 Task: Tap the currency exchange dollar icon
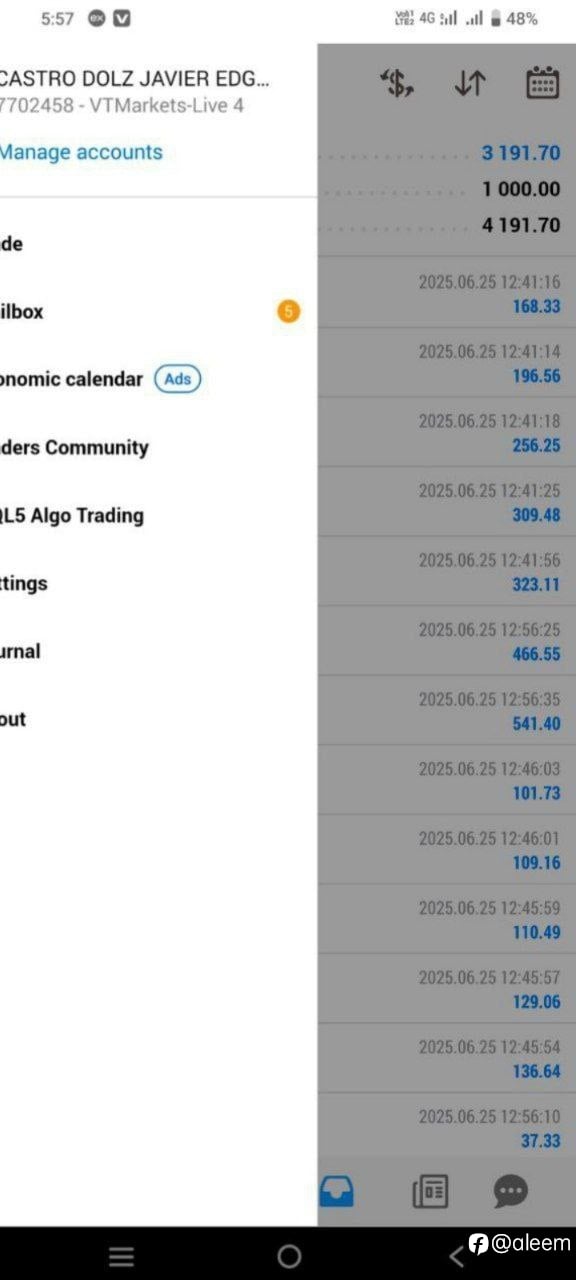coord(398,84)
